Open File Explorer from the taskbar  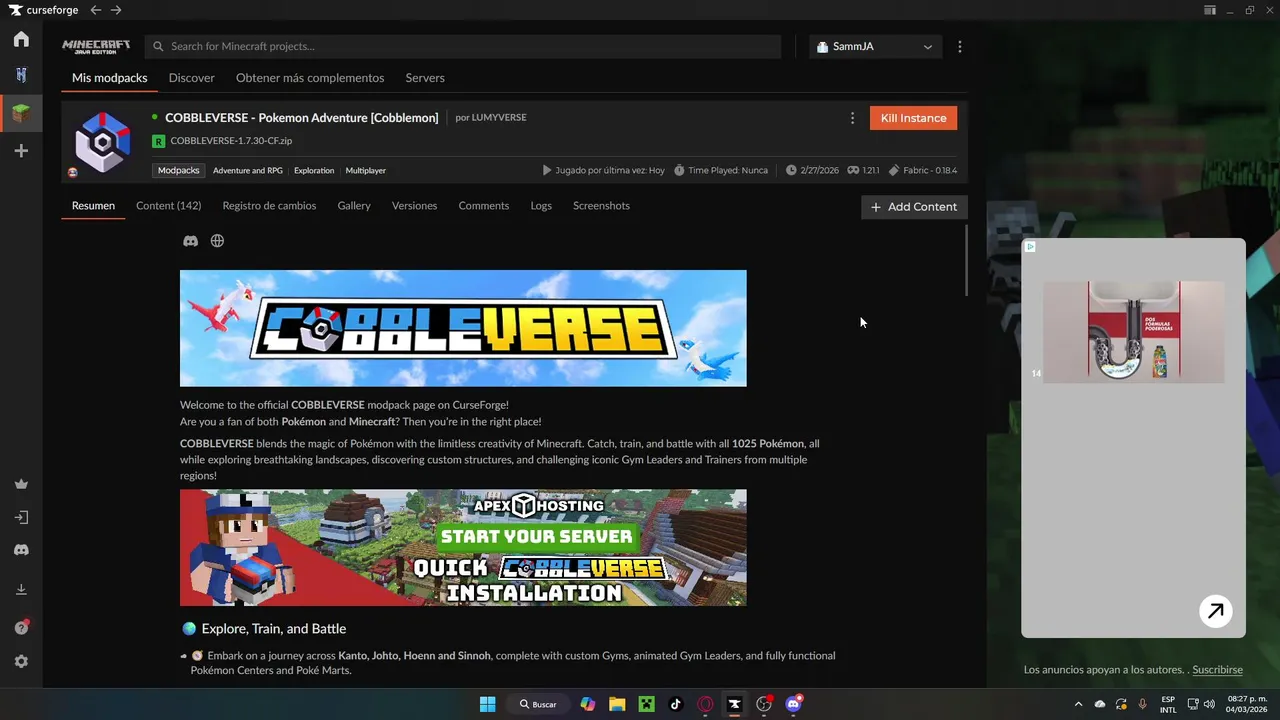click(617, 704)
